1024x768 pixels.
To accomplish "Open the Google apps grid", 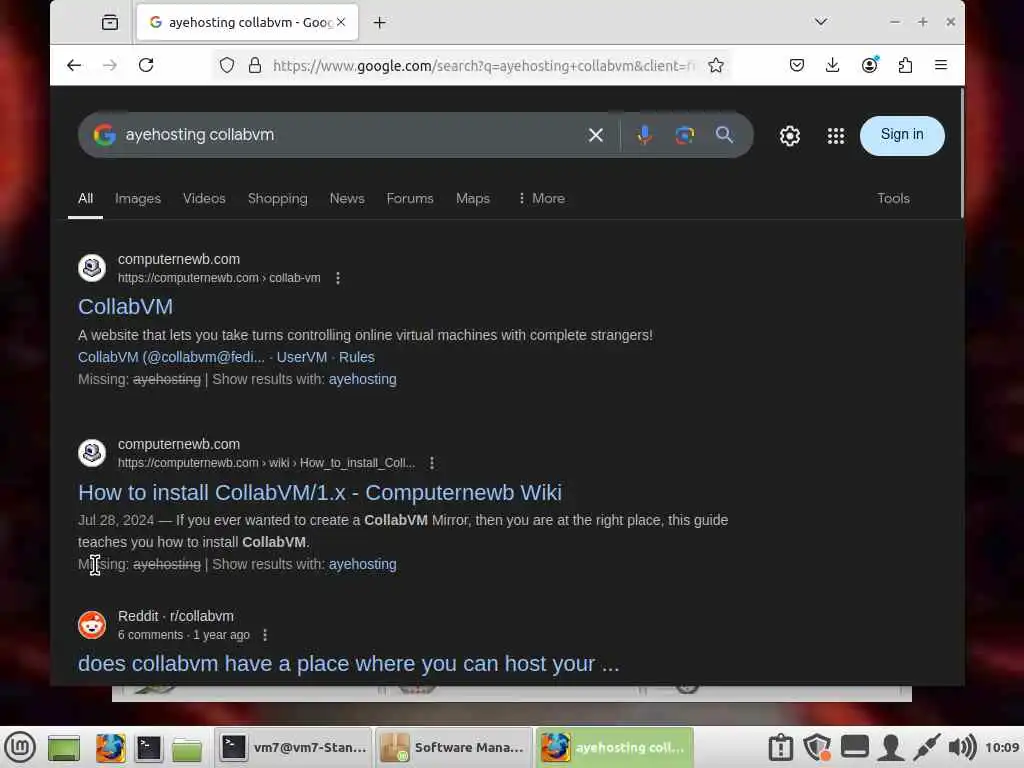I will pyautogui.click(x=836, y=136).
